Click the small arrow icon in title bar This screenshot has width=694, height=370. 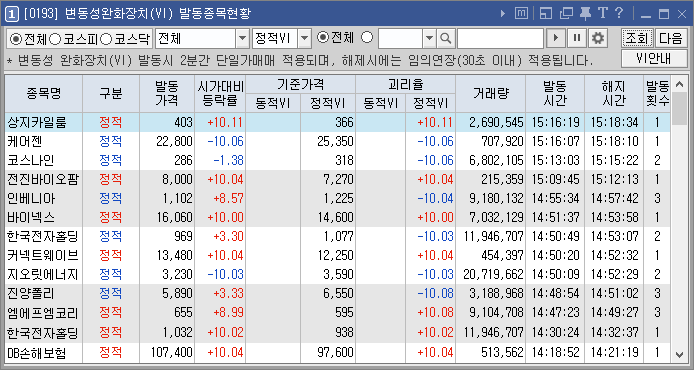(x=503, y=14)
